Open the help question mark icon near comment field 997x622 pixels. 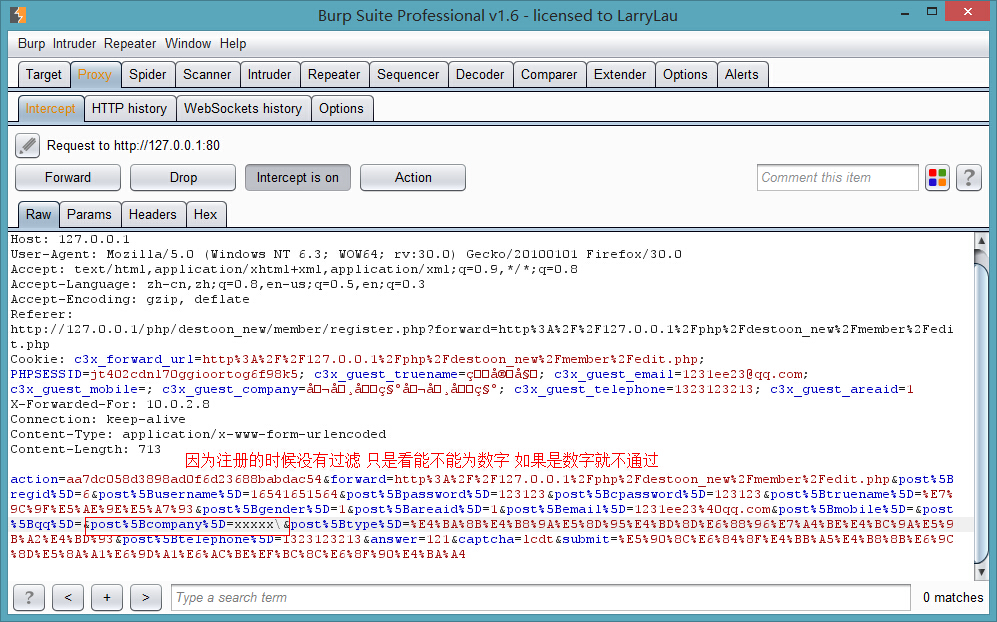968,177
